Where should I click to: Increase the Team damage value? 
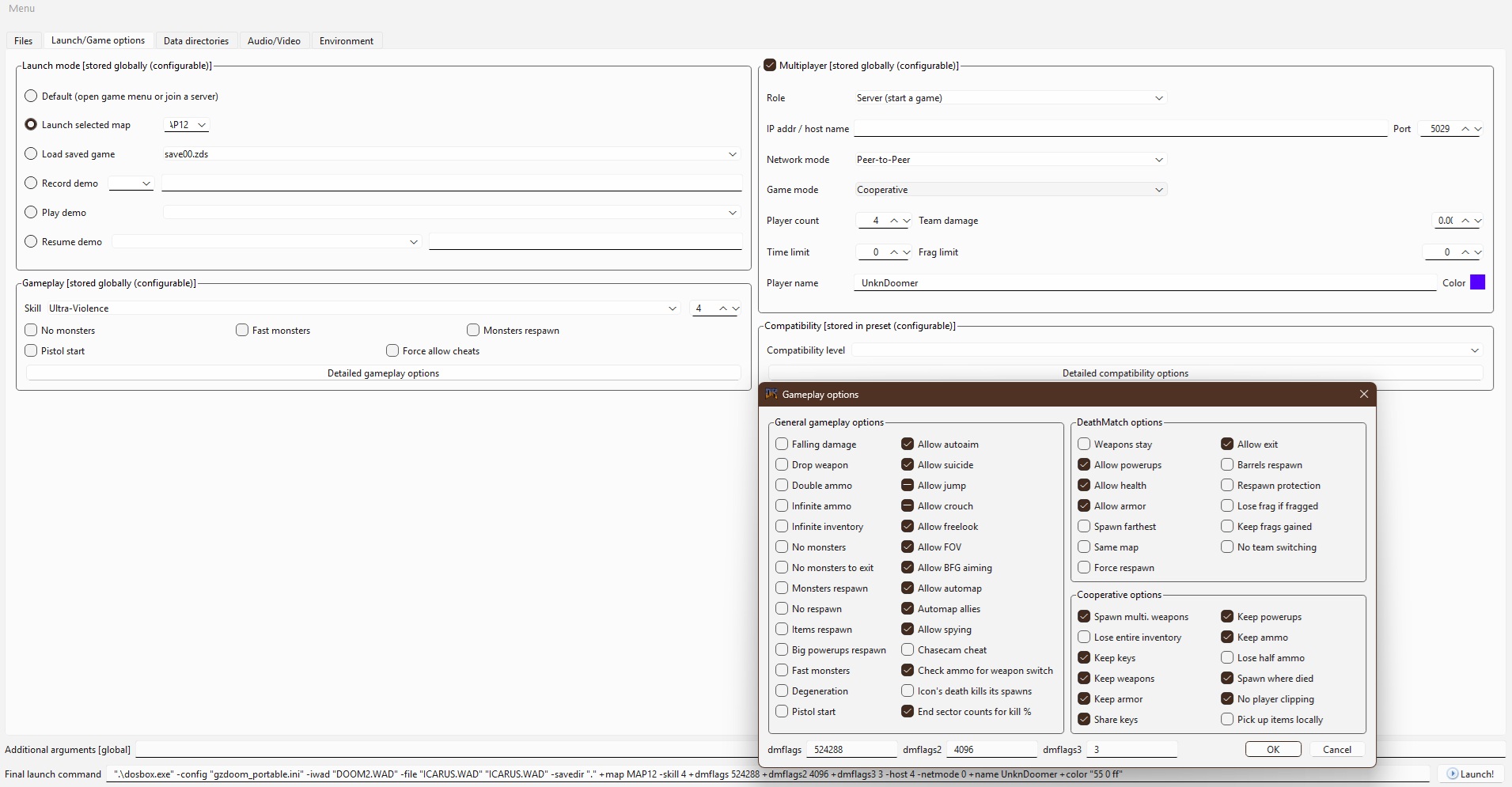[1465, 221]
